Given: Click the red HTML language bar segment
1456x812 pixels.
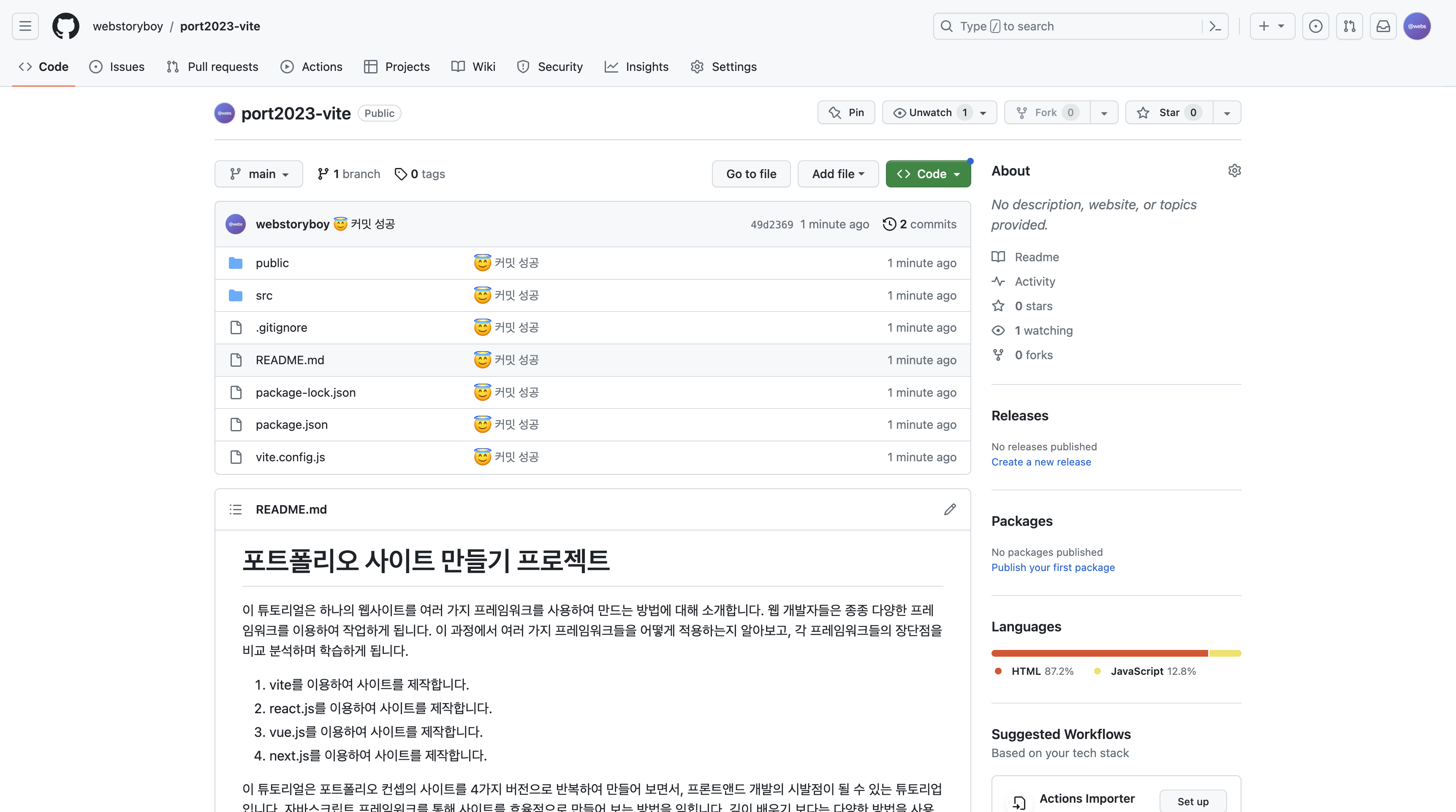Looking at the screenshot, I should (1099, 653).
